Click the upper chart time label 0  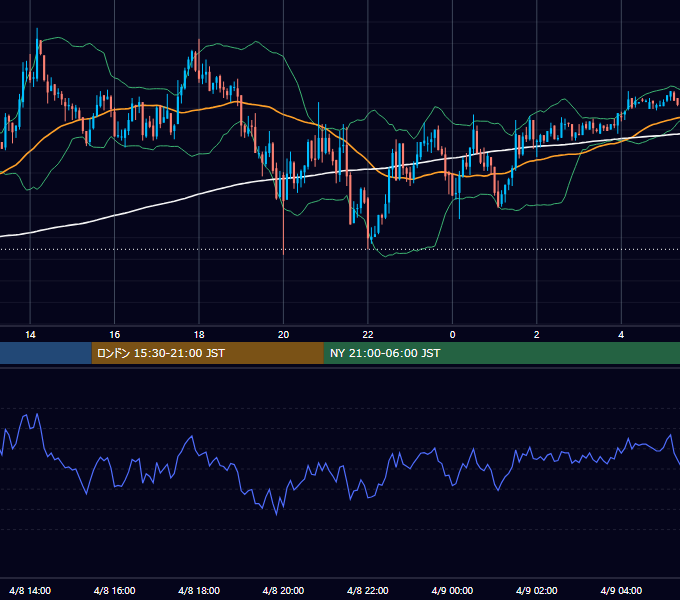[452, 335]
